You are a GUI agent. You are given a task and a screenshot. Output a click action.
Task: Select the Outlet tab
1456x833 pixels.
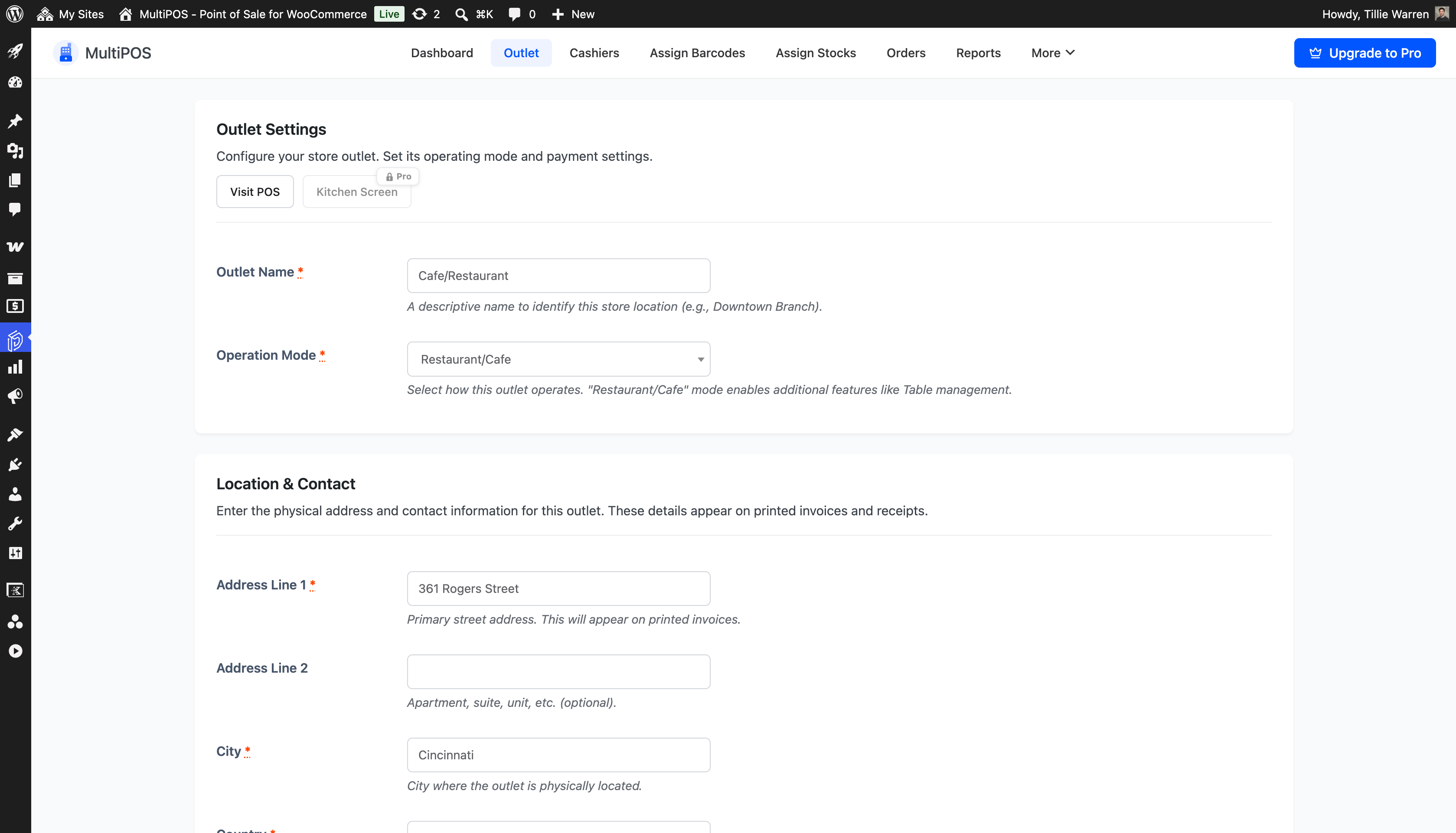pos(521,52)
